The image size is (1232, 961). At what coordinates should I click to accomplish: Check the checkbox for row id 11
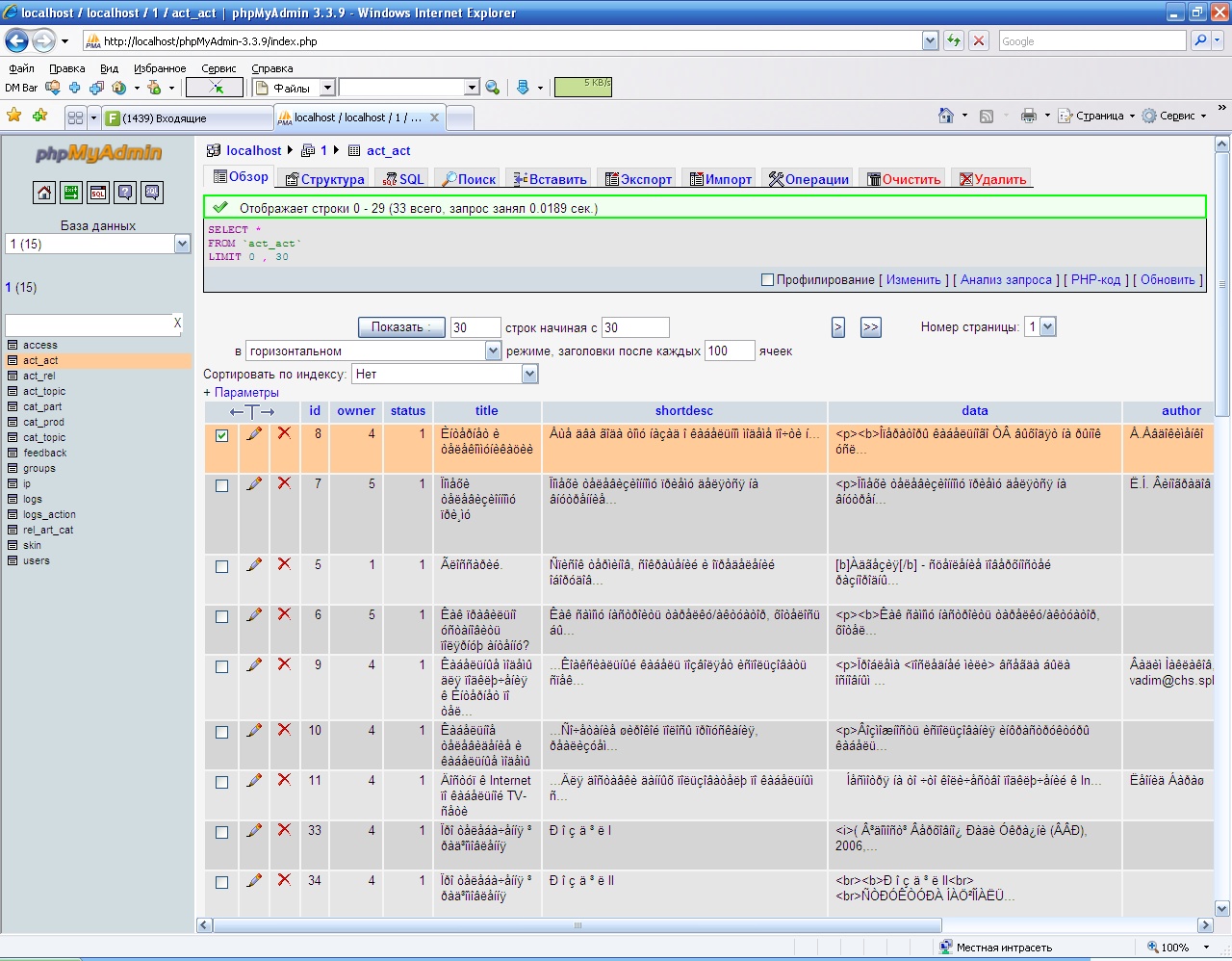click(x=222, y=782)
